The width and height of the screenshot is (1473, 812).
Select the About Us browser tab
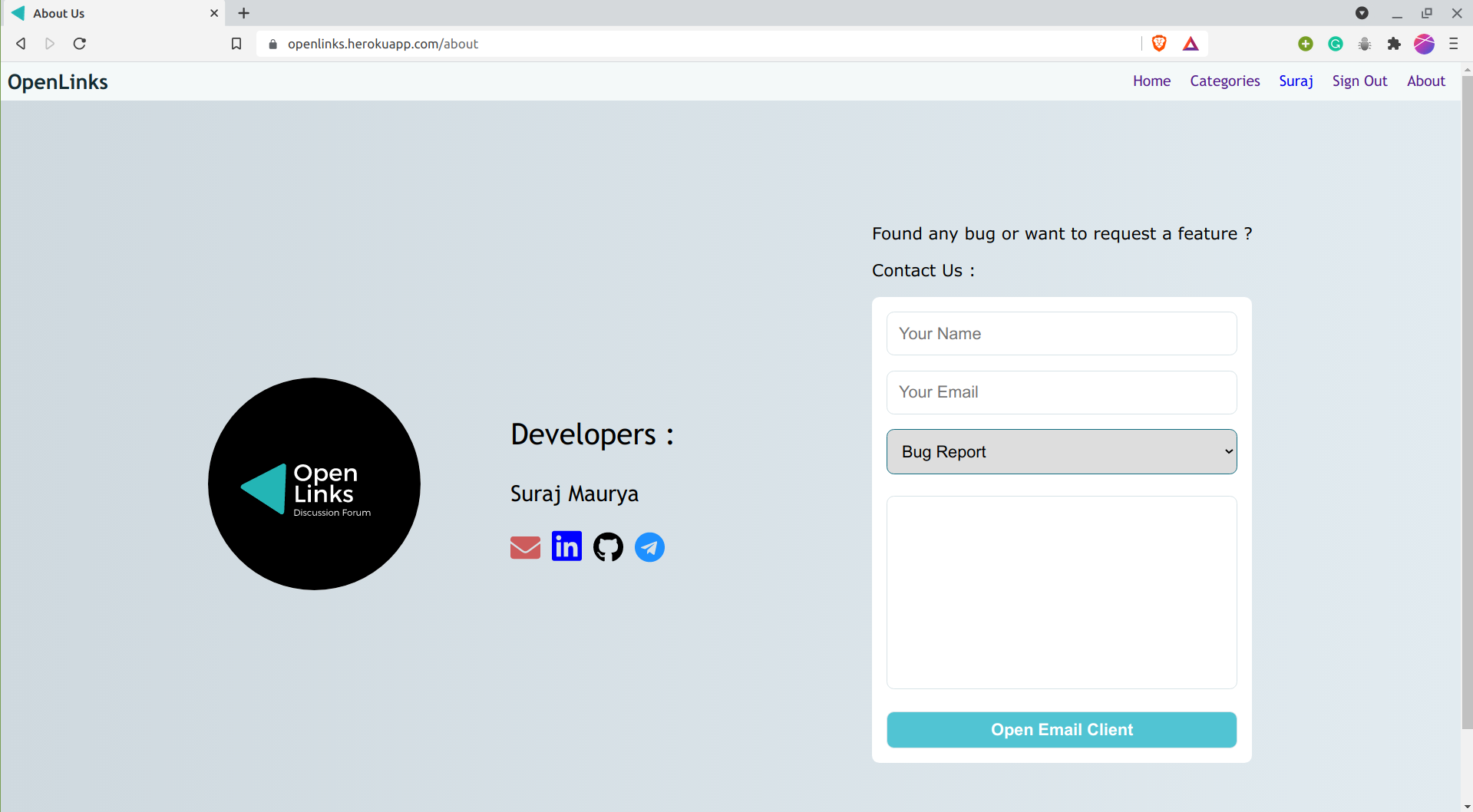pyautogui.click(x=115, y=13)
